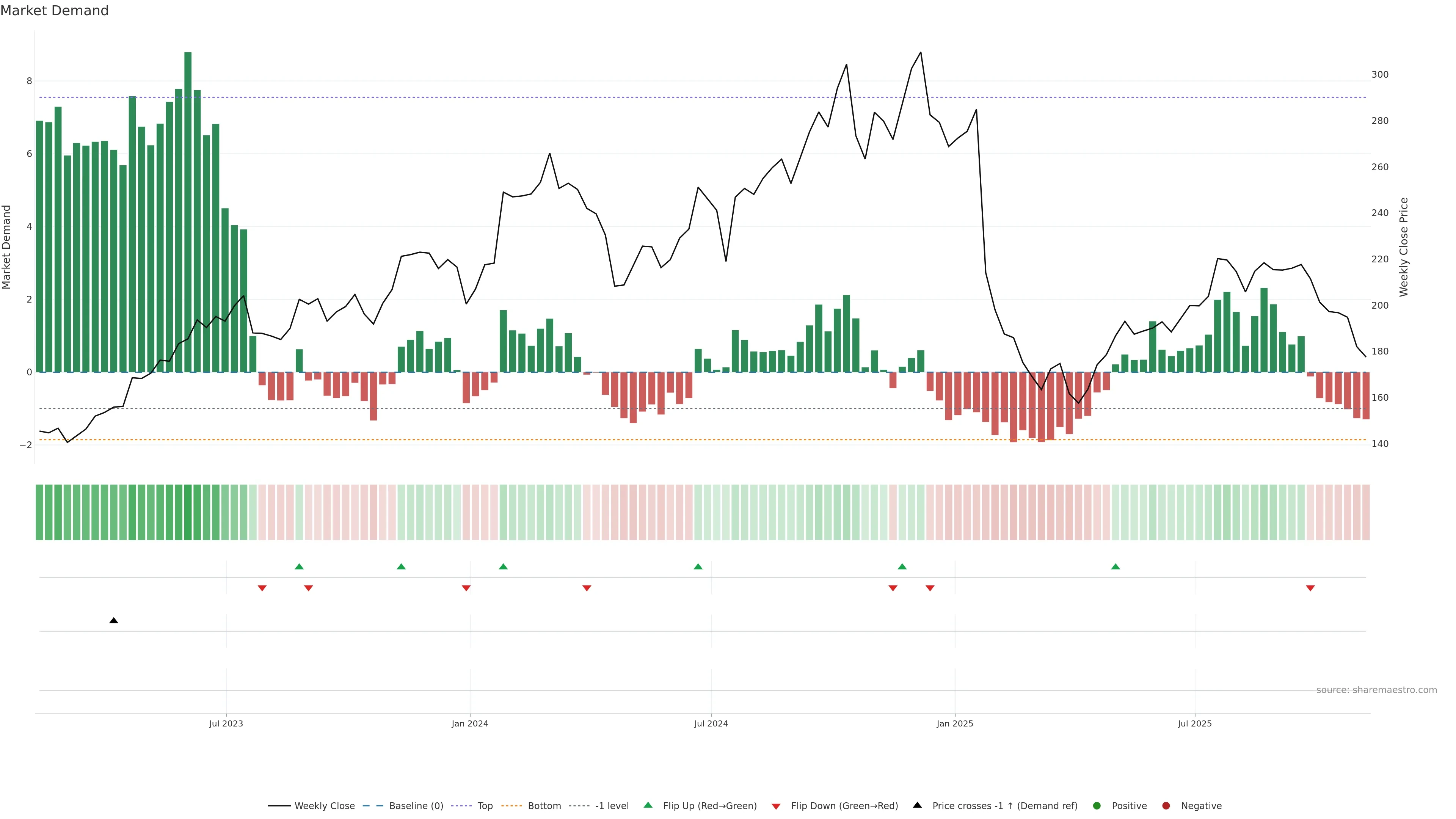Click the last red flip-down marker near late 2025
The image size is (1456, 819).
1310,588
